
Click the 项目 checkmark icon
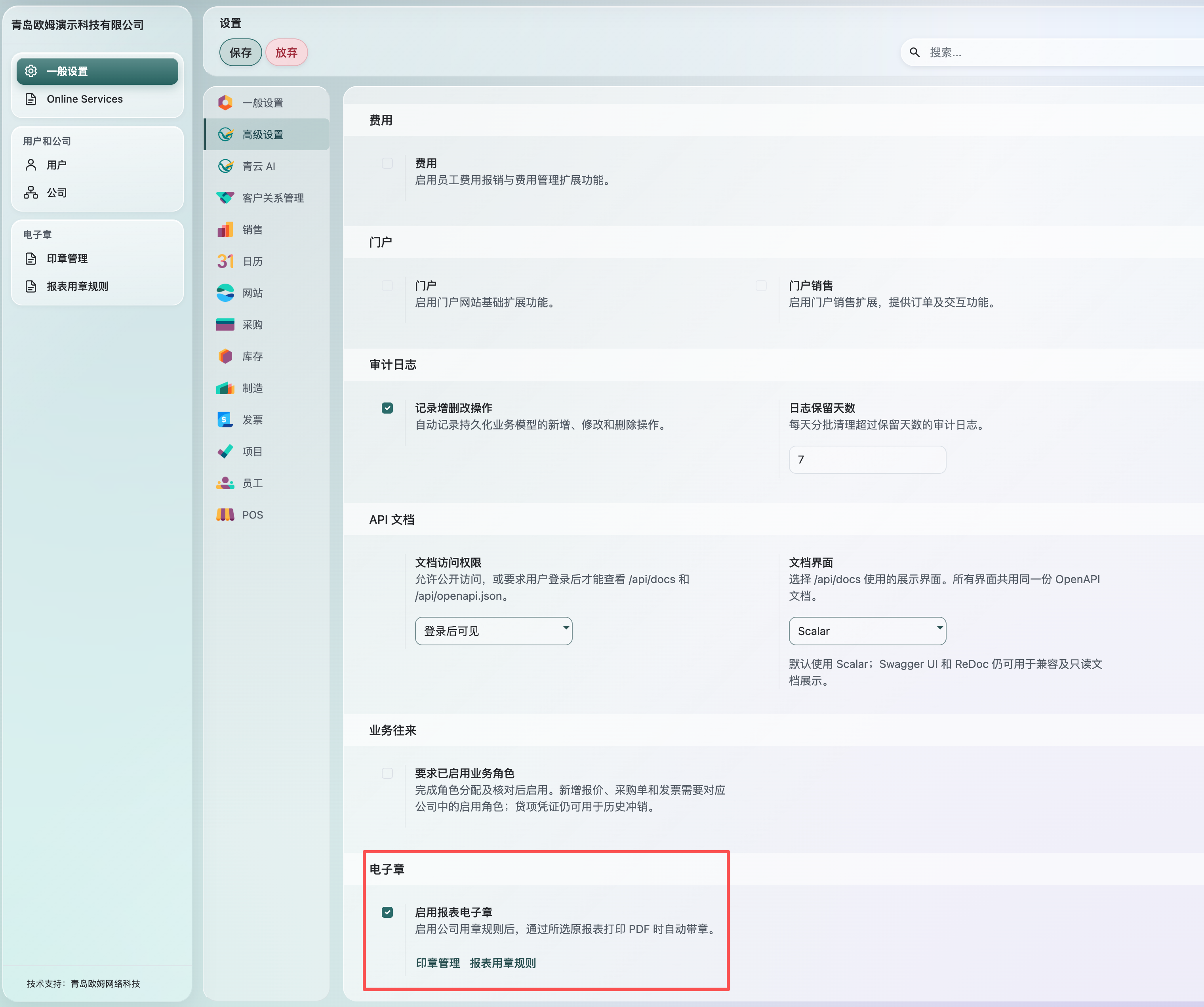pyautogui.click(x=225, y=451)
